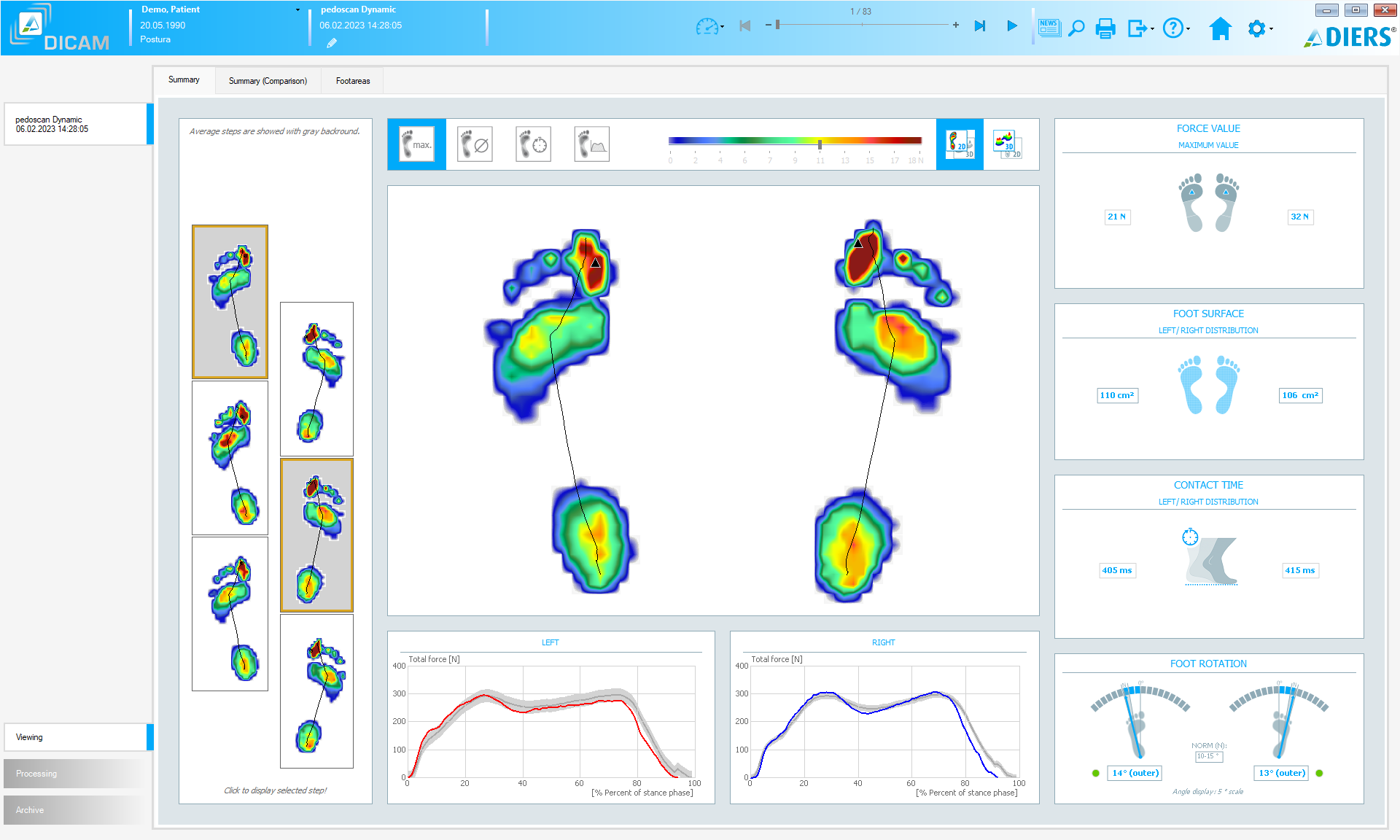Expand the export options dropdown
1400x840 pixels.
1140,28
